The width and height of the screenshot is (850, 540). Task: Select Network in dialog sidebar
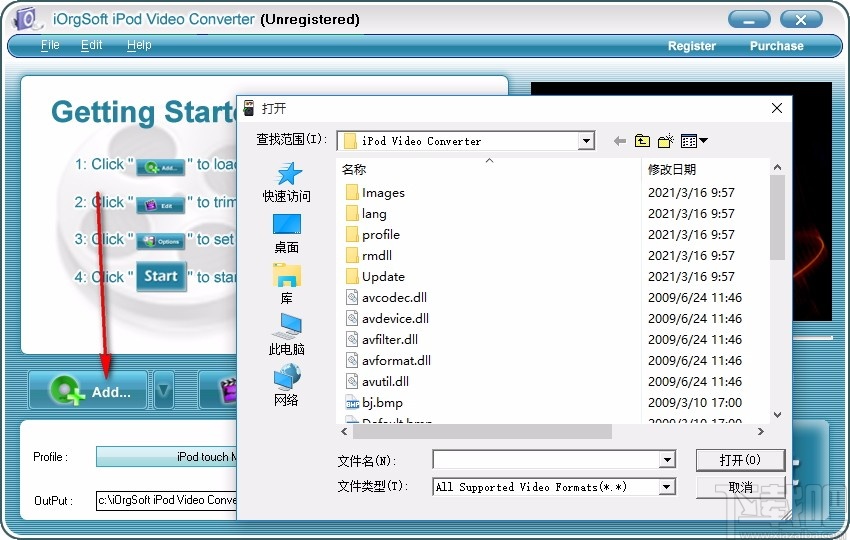tap(286, 385)
